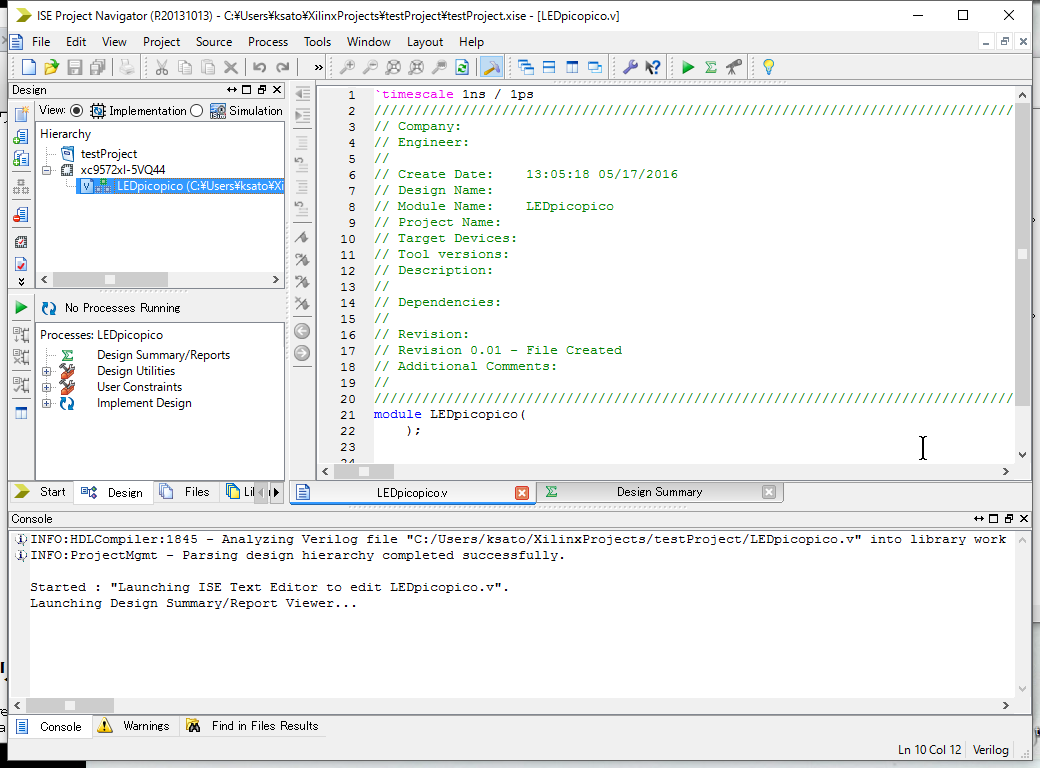Viewport: 1040px width, 768px height.
Task: Click the Open file toolbar icon
Action: click(51, 67)
